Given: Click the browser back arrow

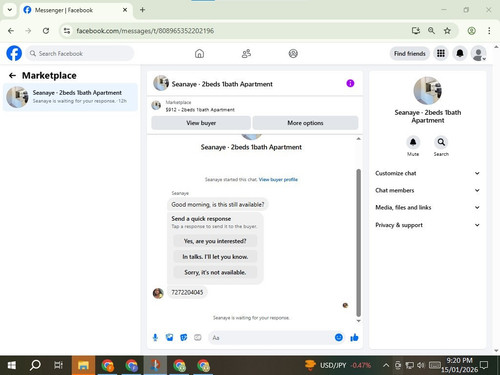Looking at the screenshot, I should pyautogui.click(x=11, y=31).
